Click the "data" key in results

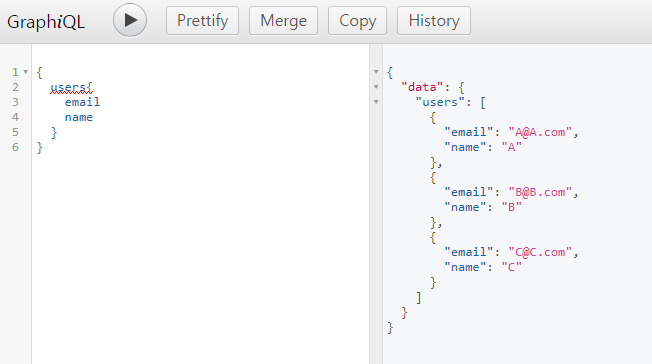click(x=422, y=87)
